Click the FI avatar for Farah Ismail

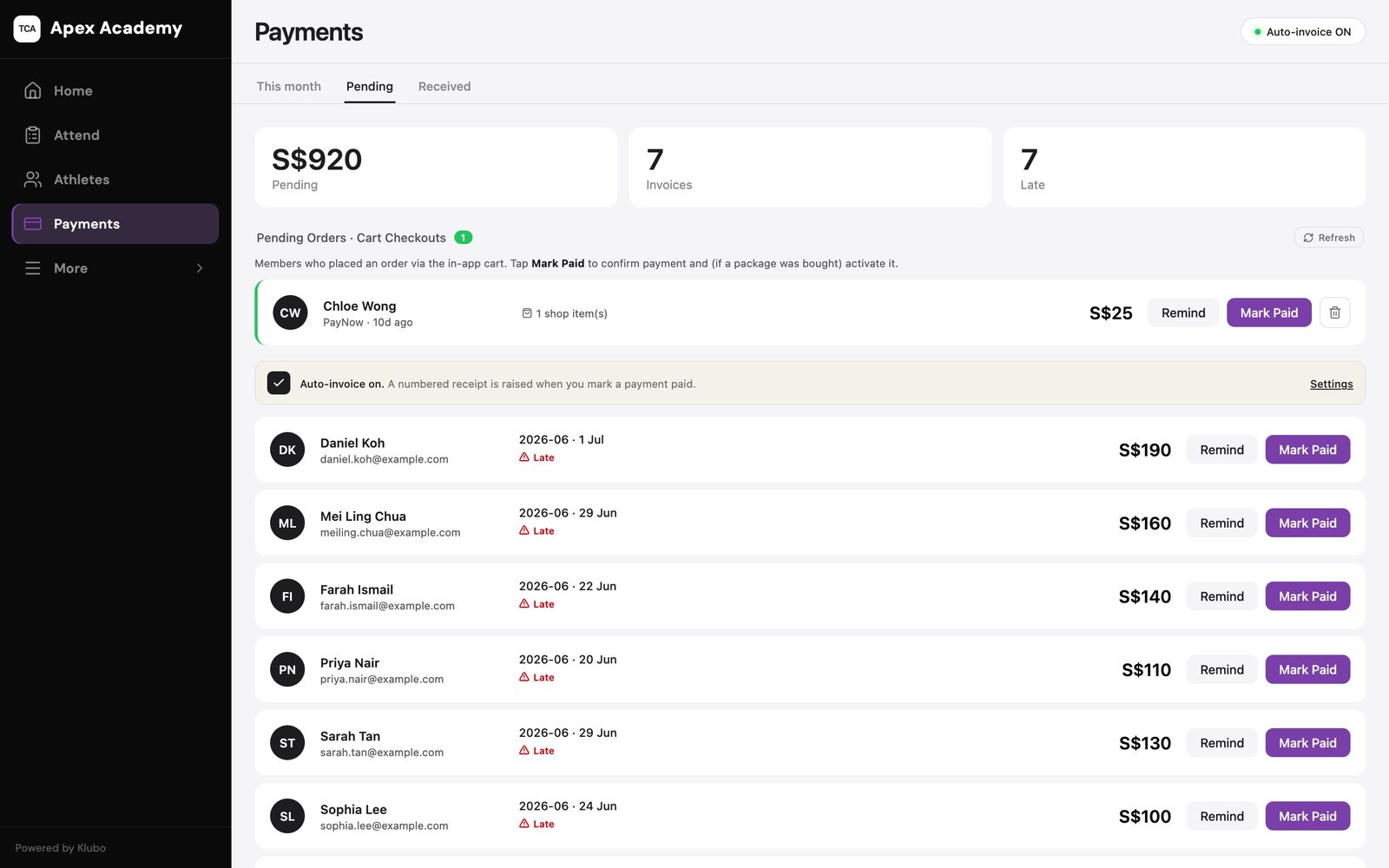pyautogui.click(x=287, y=596)
